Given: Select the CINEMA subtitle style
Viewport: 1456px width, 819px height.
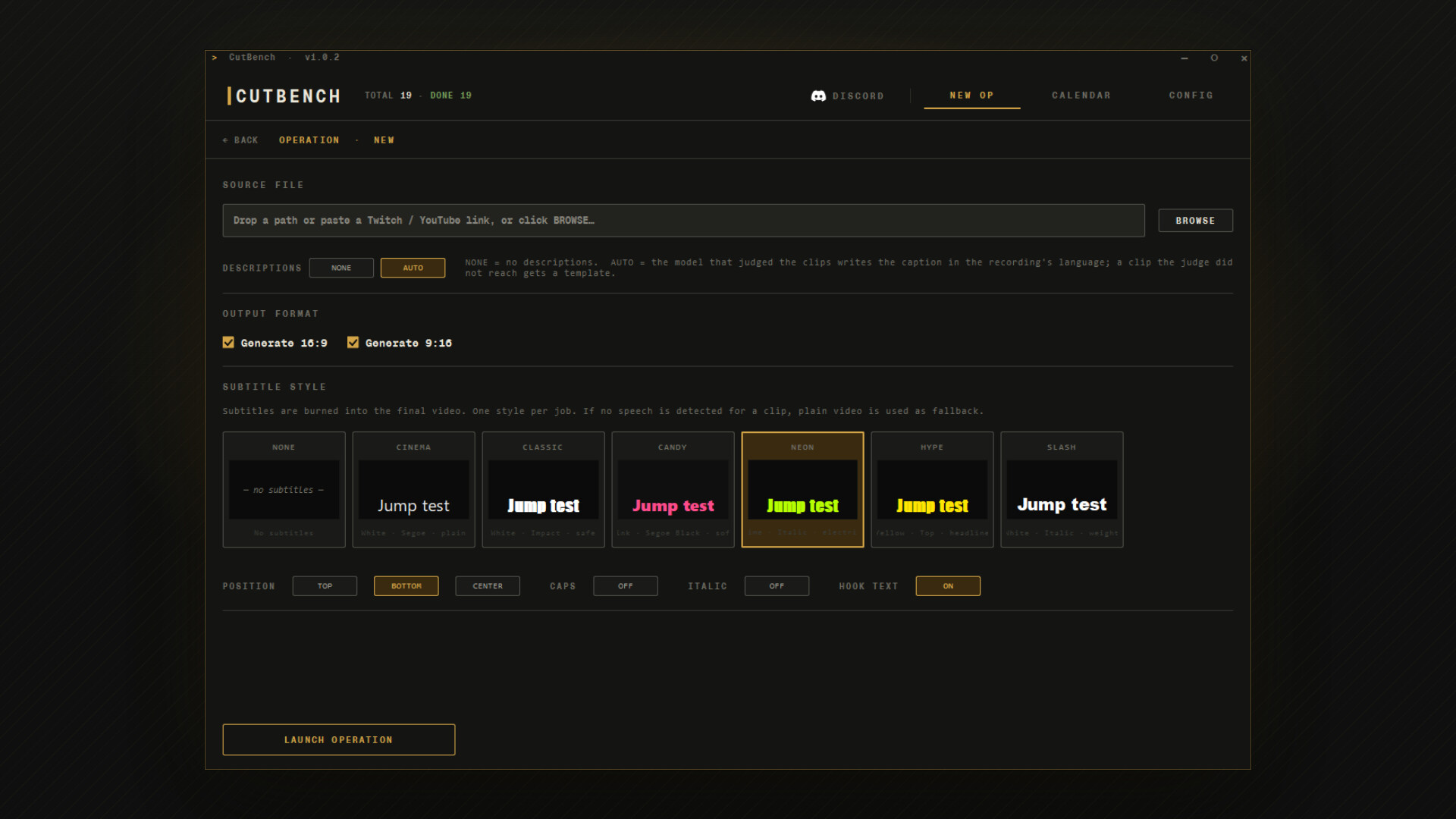Looking at the screenshot, I should click(413, 490).
